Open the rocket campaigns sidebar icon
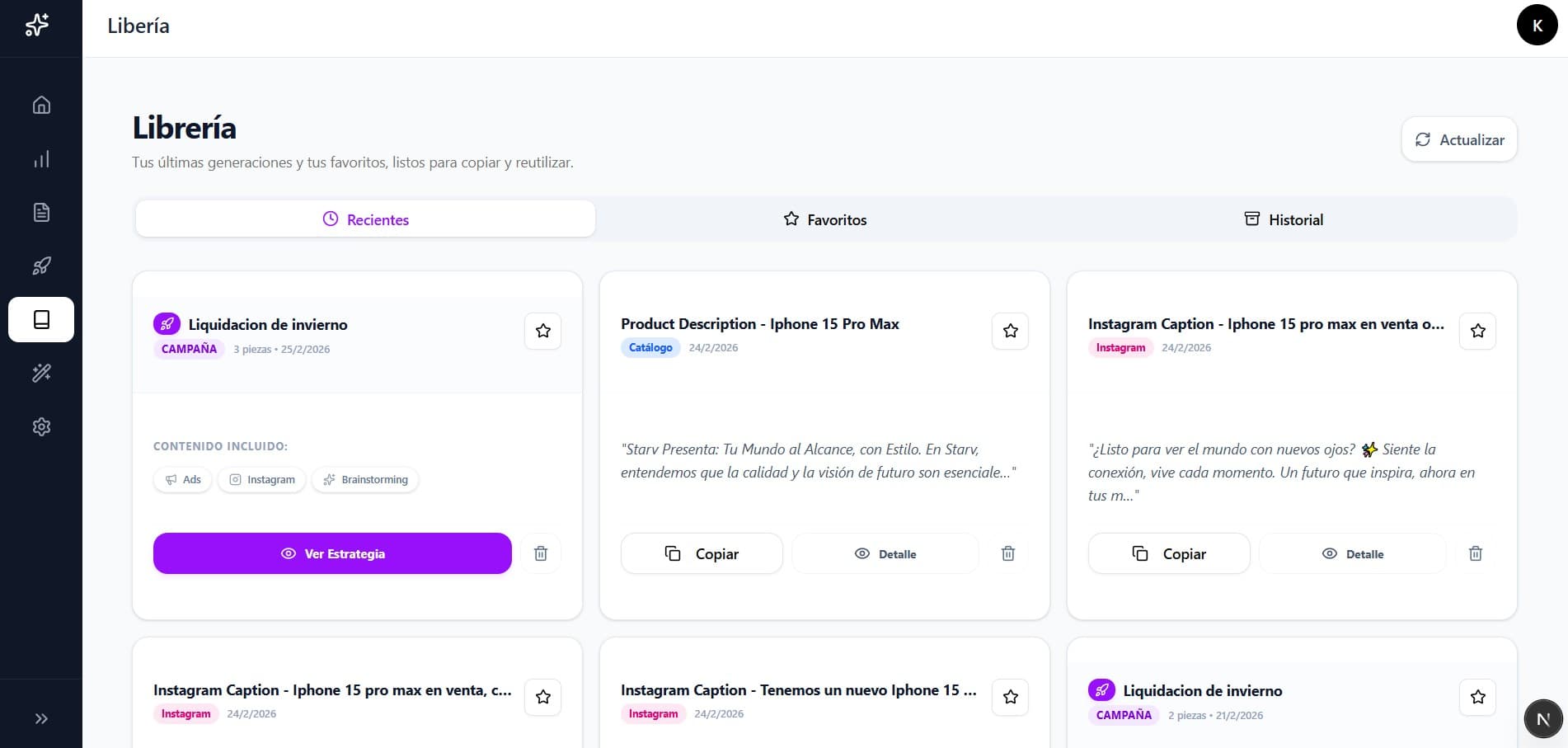 [x=41, y=266]
